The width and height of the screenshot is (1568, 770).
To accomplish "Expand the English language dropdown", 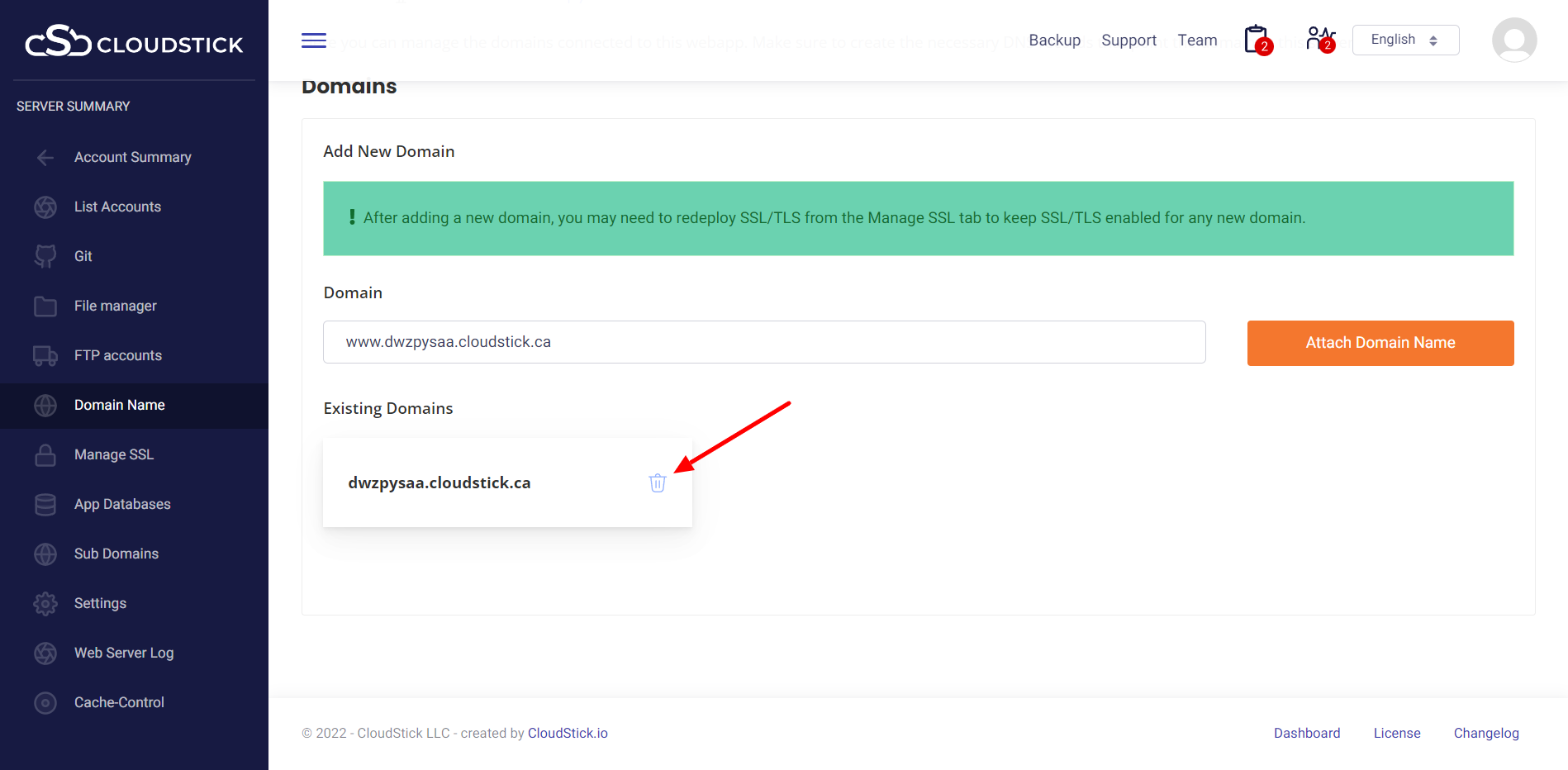I will pos(1404,40).
